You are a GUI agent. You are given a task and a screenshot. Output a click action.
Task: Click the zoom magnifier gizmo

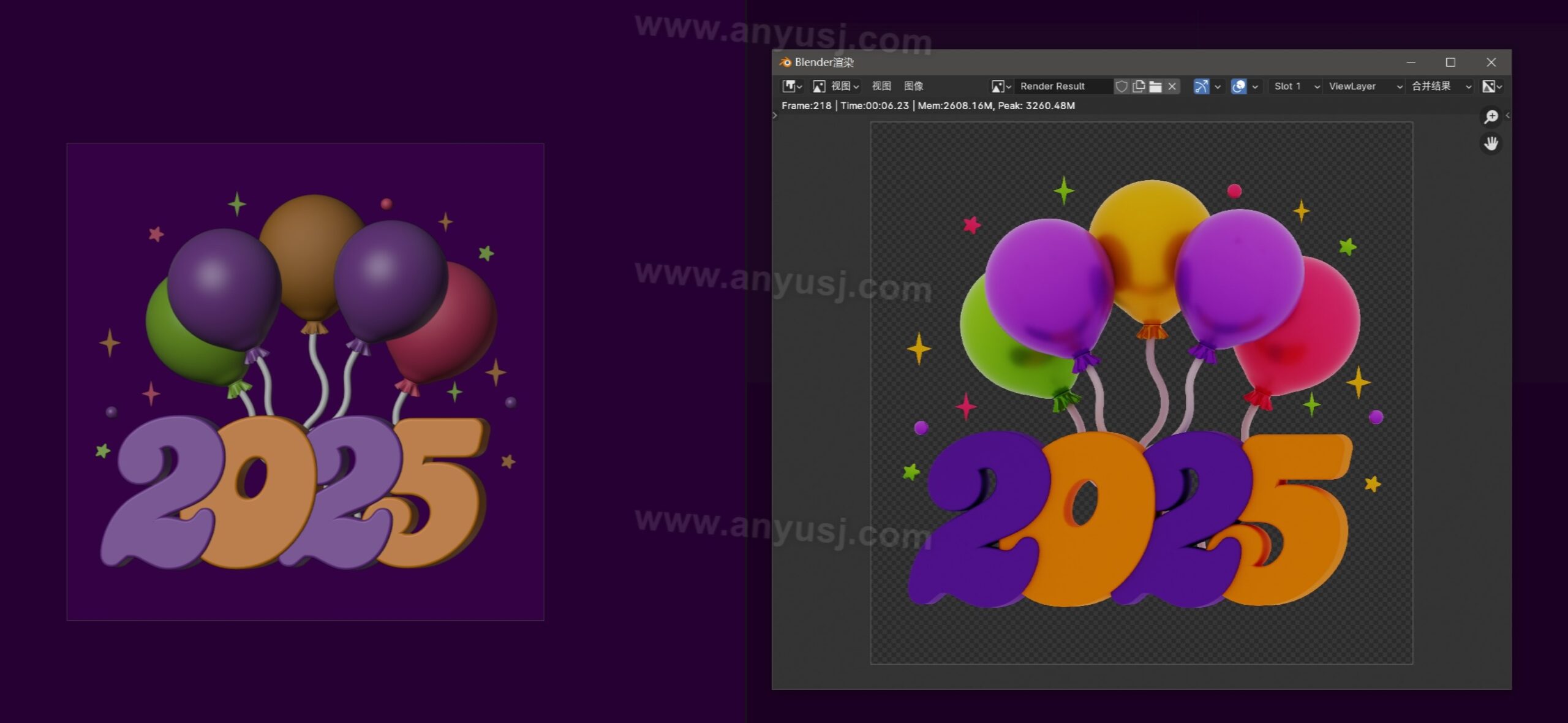(1491, 116)
